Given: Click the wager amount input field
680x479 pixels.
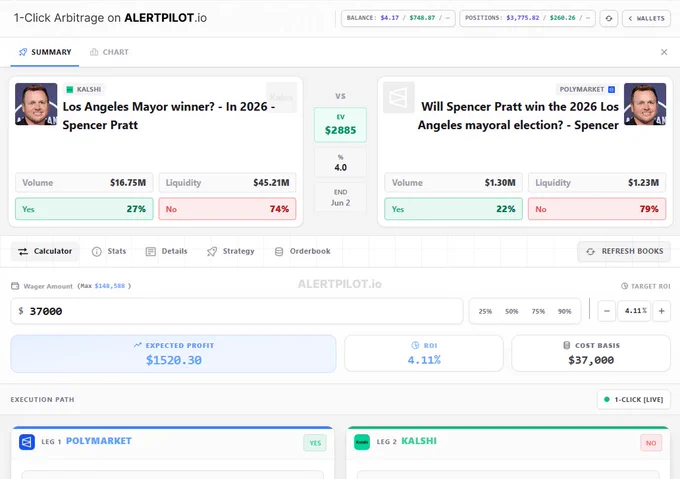Looking at the screenshot, I should tap(237, 311).
